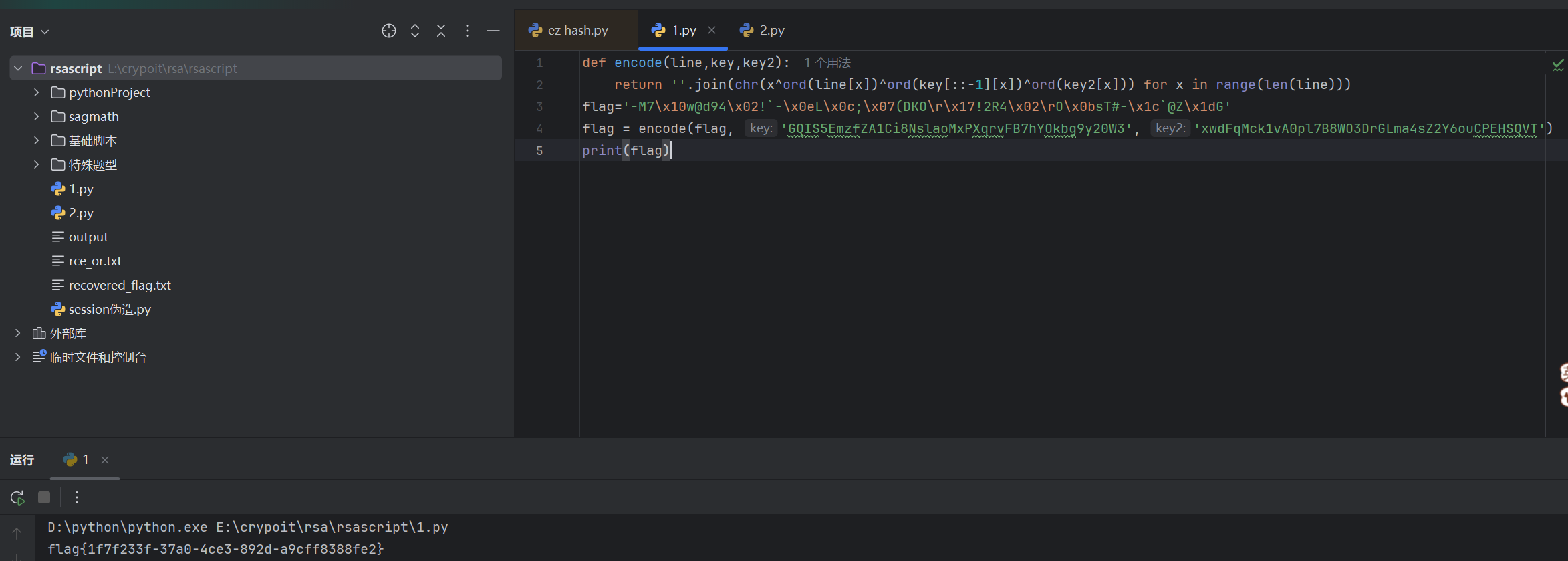Screen dimensions: 1568x561
Task: Click the flag{...} output line
Action: tap(216, 549)
